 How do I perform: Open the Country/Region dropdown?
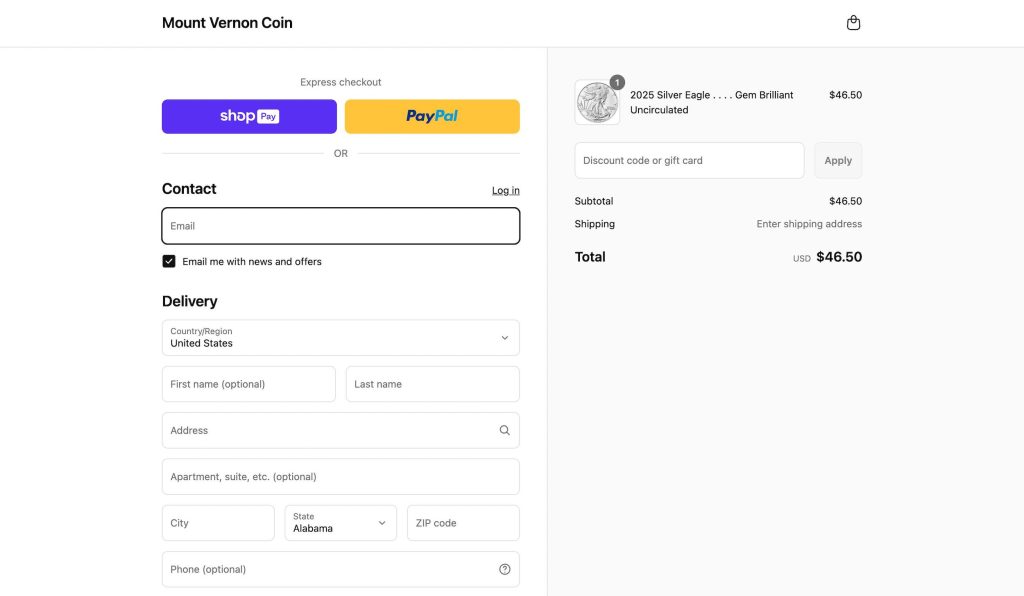pos(340,338)
